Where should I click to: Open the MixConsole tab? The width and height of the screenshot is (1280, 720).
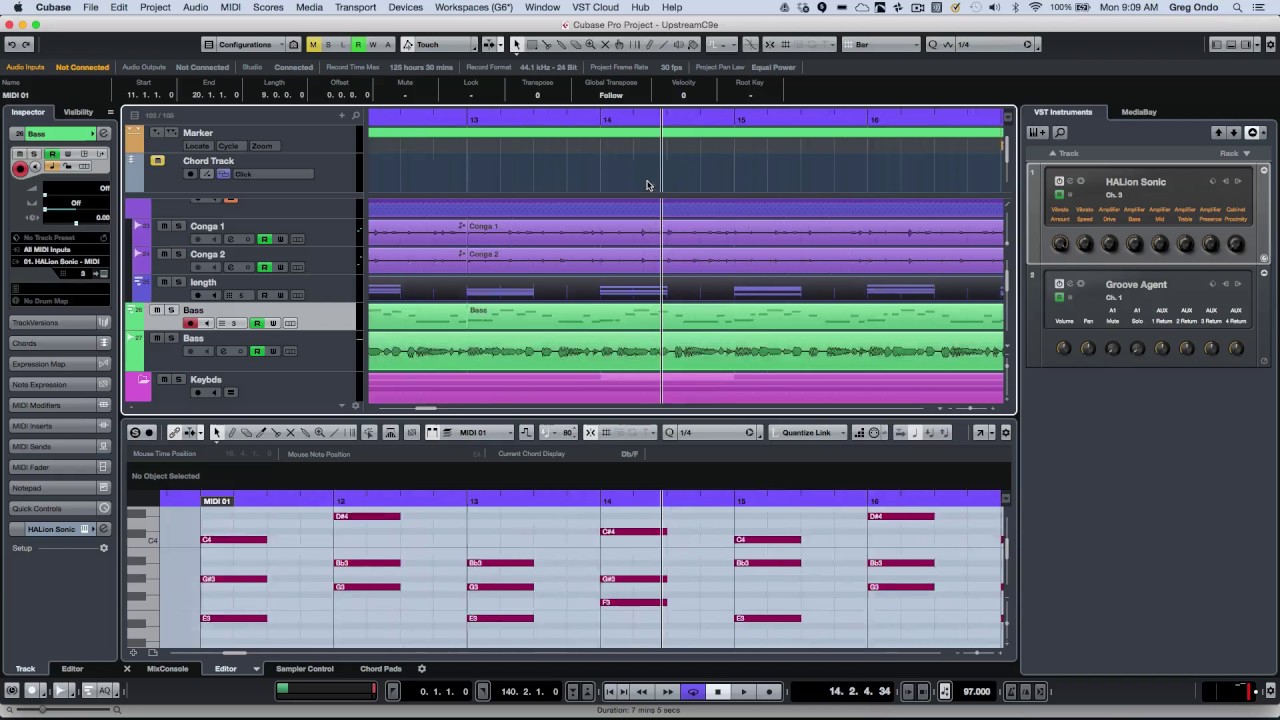(167, 669)
